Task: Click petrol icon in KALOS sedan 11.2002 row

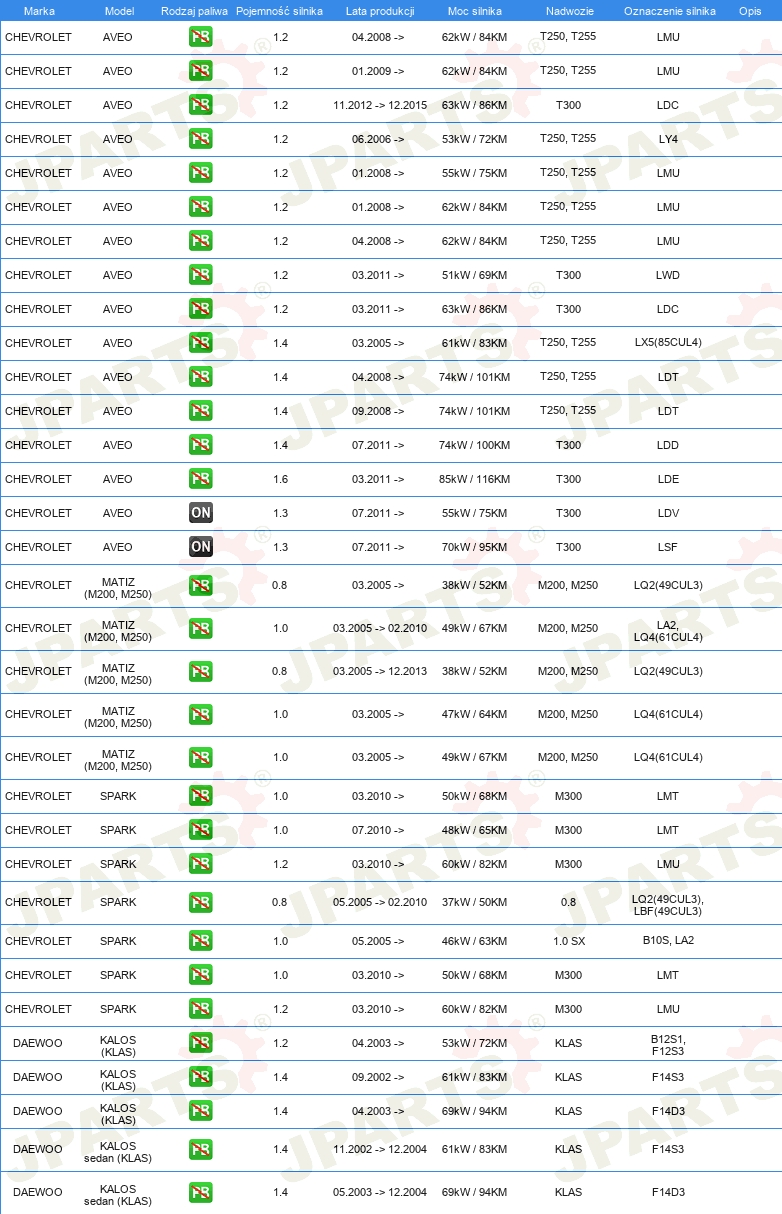Action: pyautogui.click(x=201, y=1149)
